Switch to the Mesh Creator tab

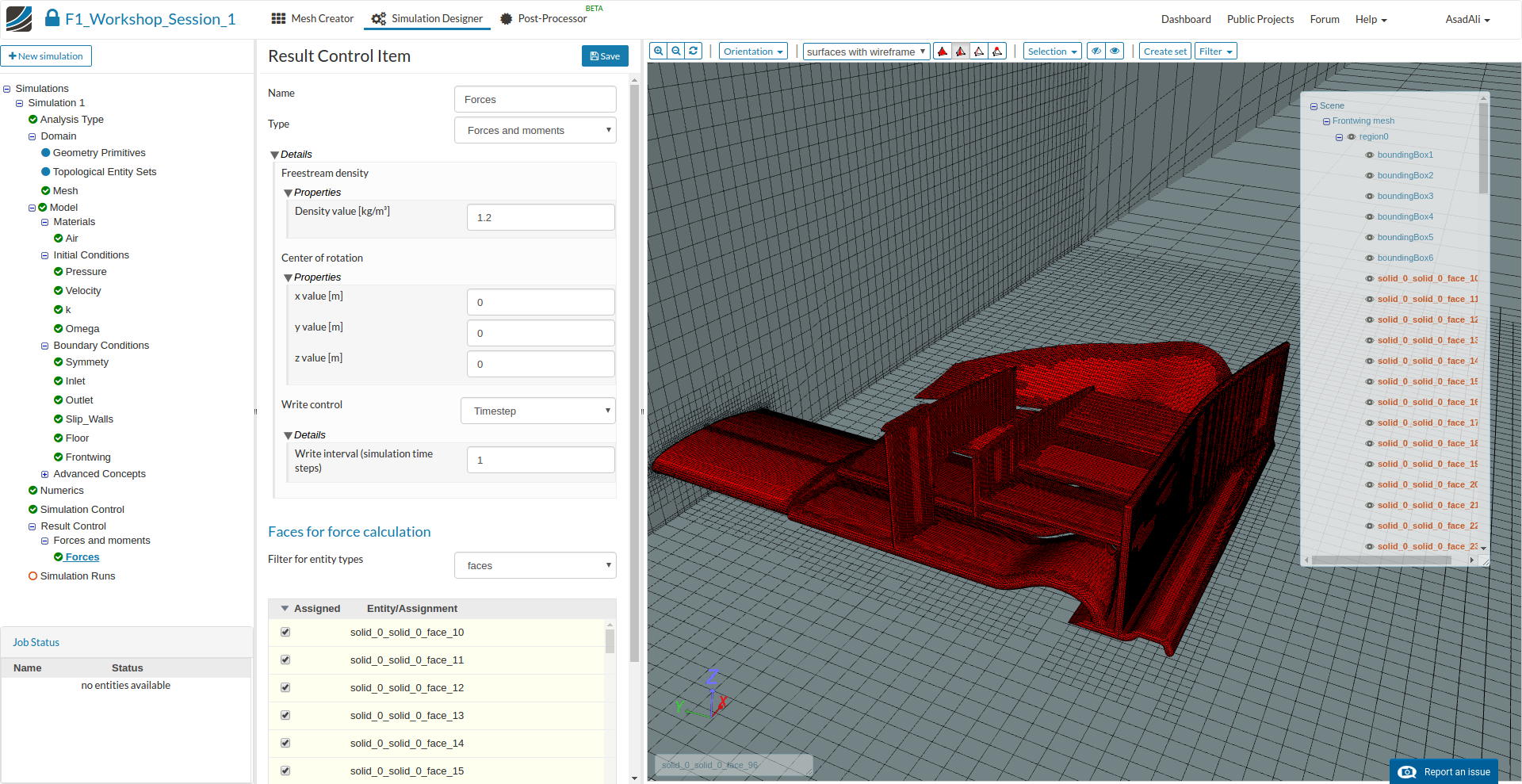(312, 19)
